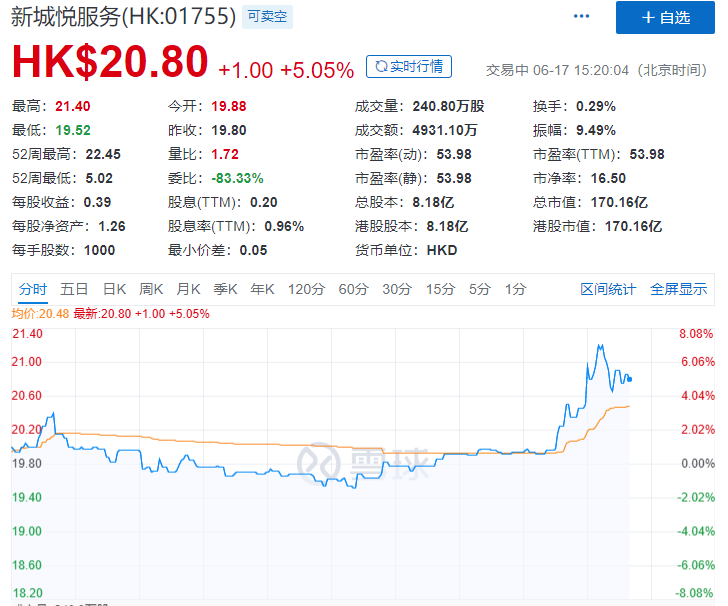Show the 60分 minute chart
The image size is (728, 606).
pyautogui.click(x=353, y=289)
